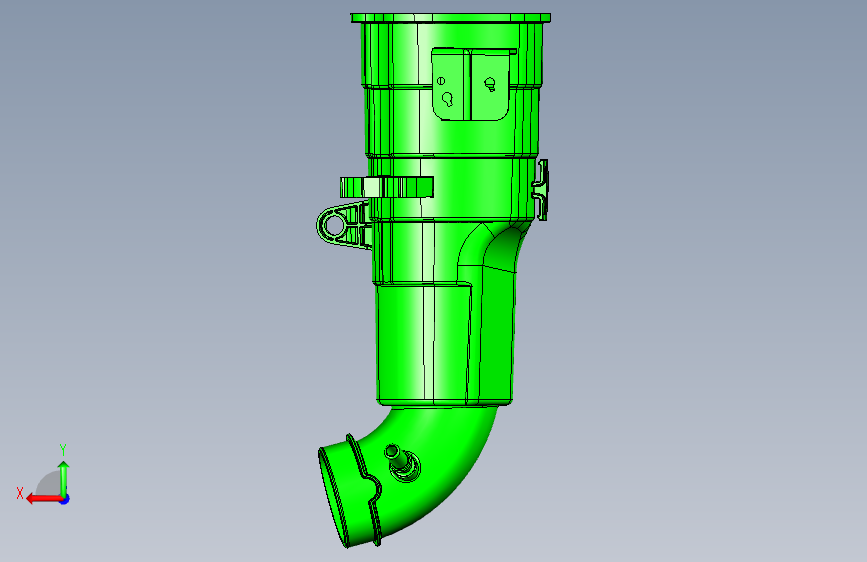Select the gray XY plane quadrant of the triad
The height and width of the screenshot is (562, 867).
pyautogui.click(x=49, y=484)
